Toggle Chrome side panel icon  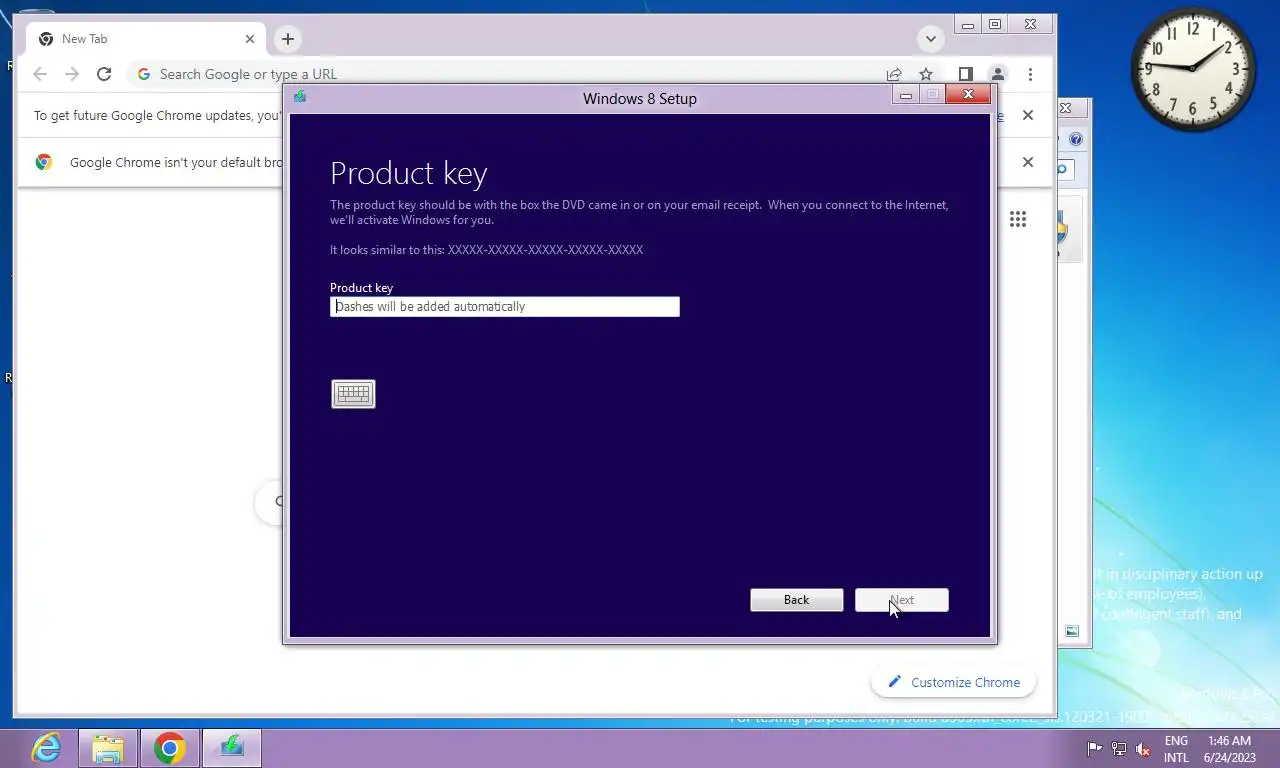965,74
